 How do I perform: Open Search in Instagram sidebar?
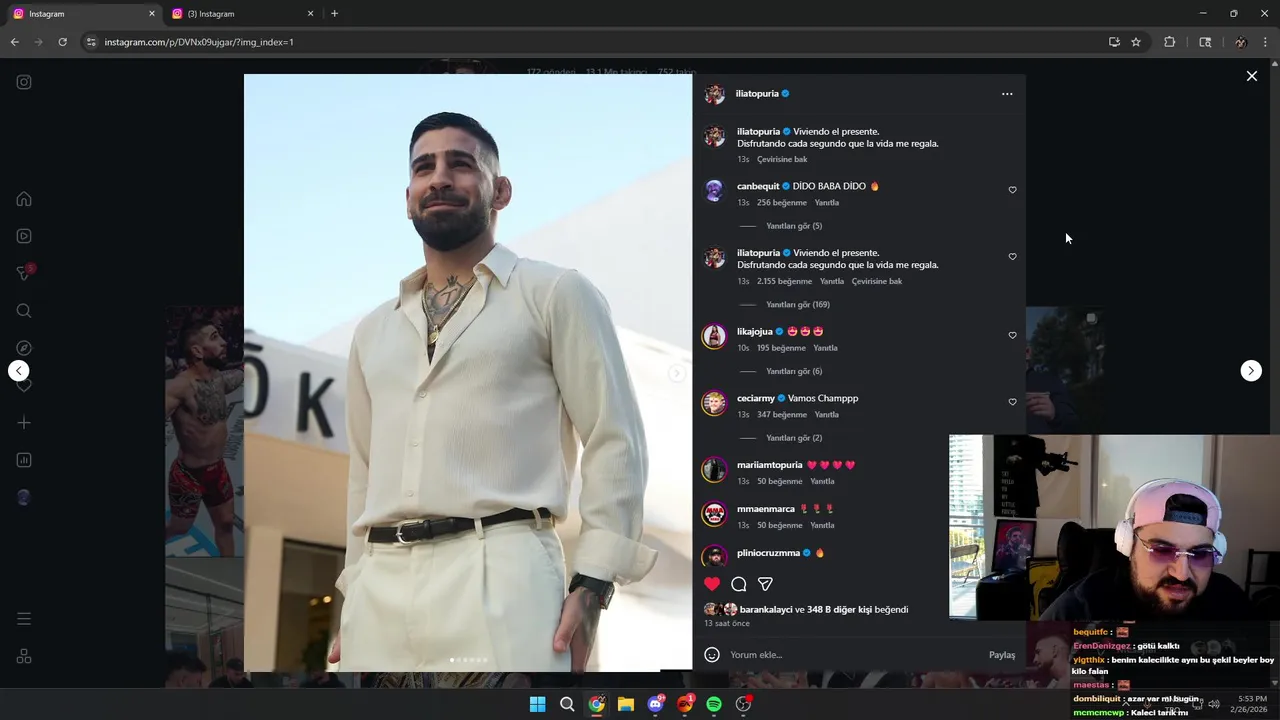24,311
